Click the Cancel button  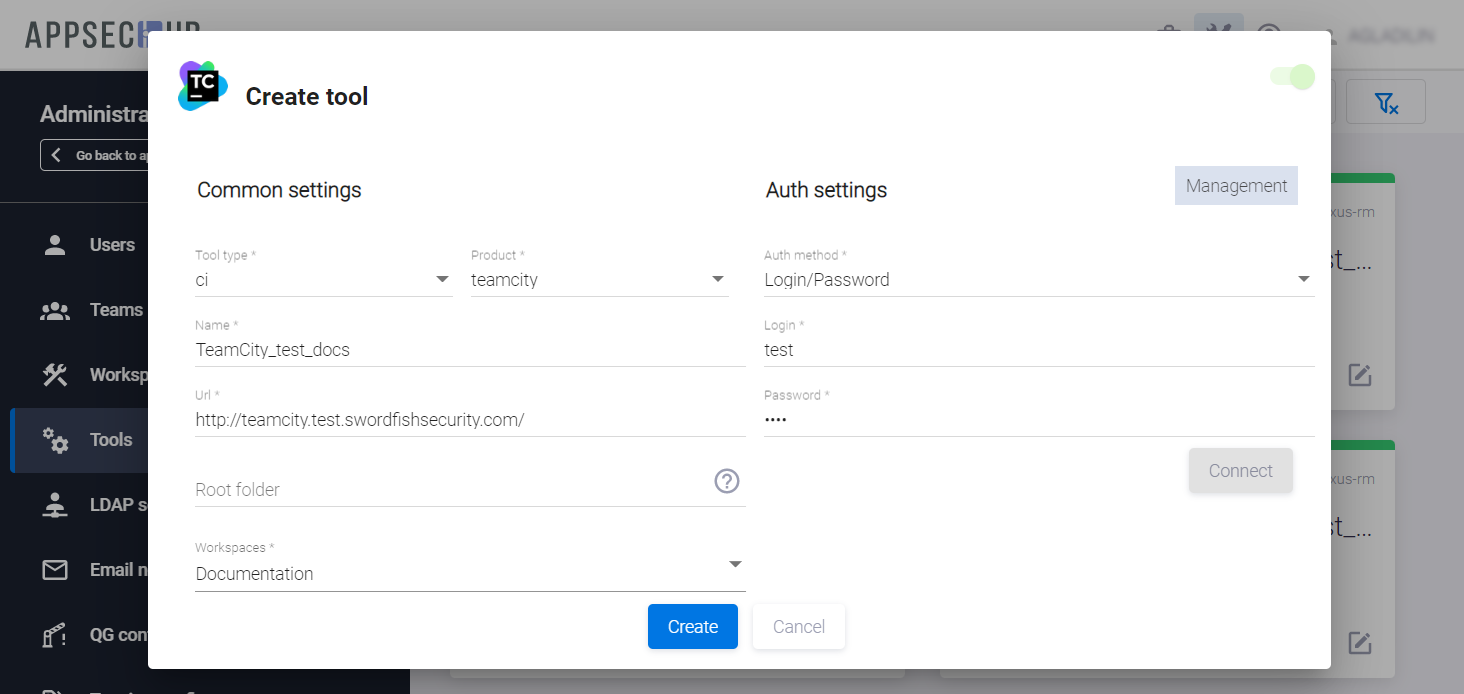(x=798, y=627)
